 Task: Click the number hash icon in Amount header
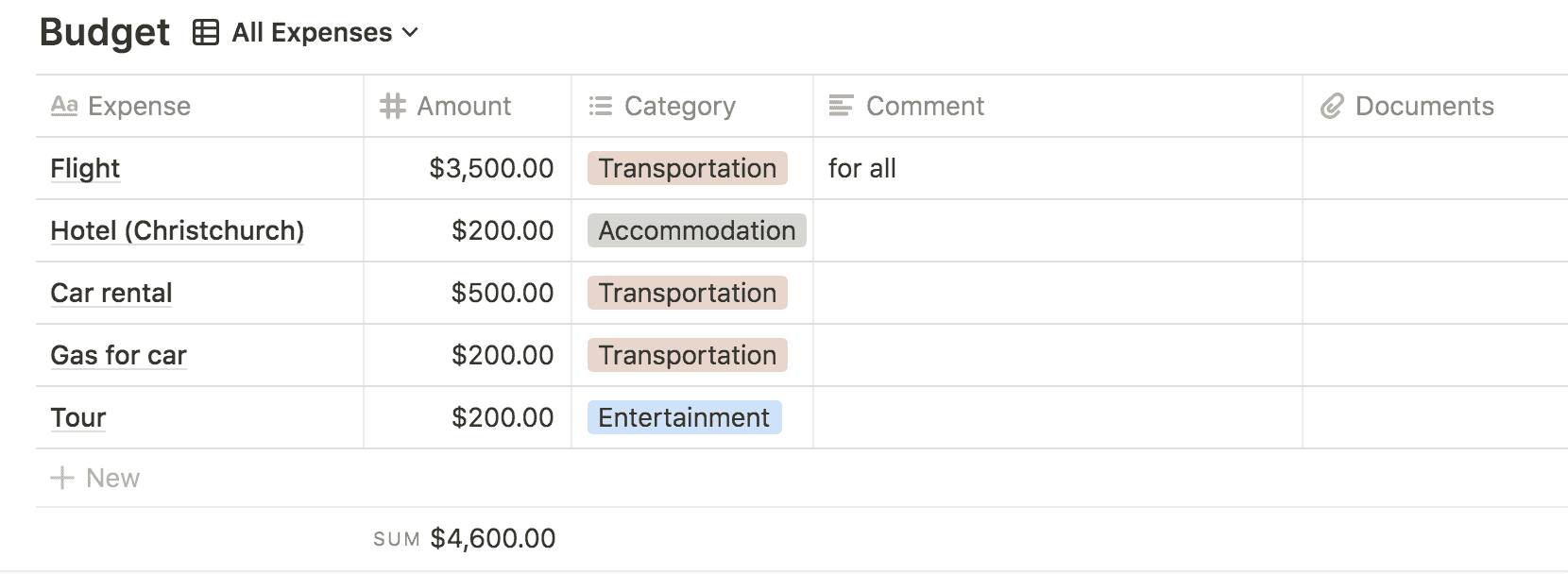coord(392,106)
